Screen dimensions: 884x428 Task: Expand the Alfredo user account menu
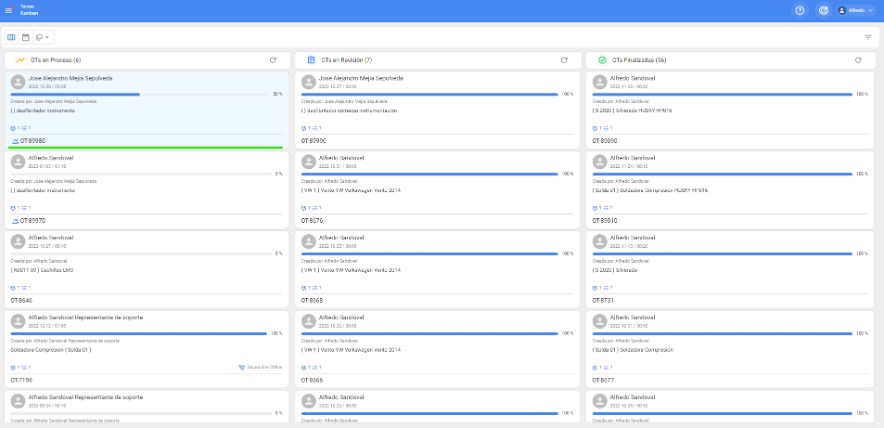click(x=854, y=10)
